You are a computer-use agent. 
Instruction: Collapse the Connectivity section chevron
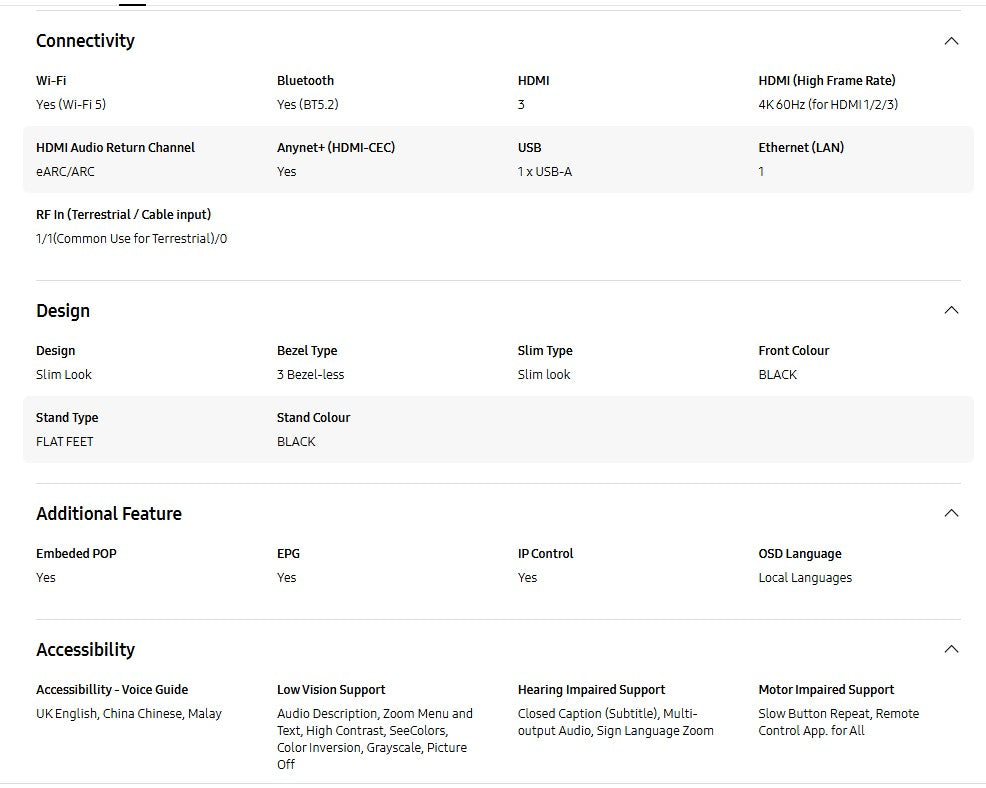point(951,41)
